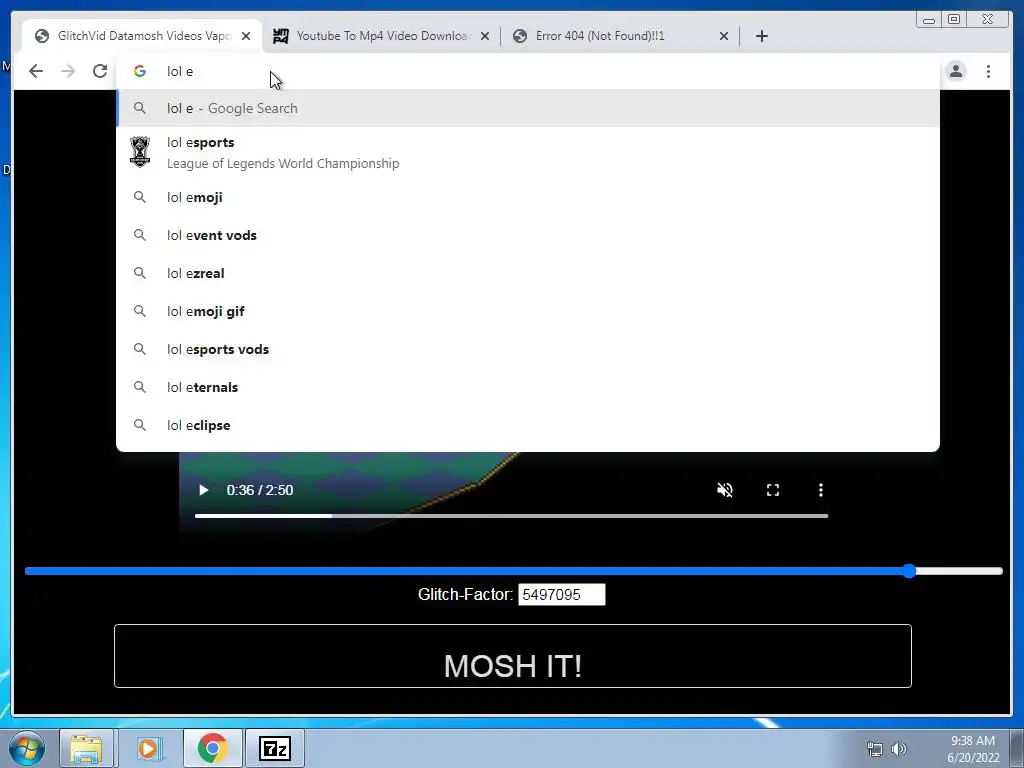Click the League of Legends Worlds trophy icon

coord(140,152)
